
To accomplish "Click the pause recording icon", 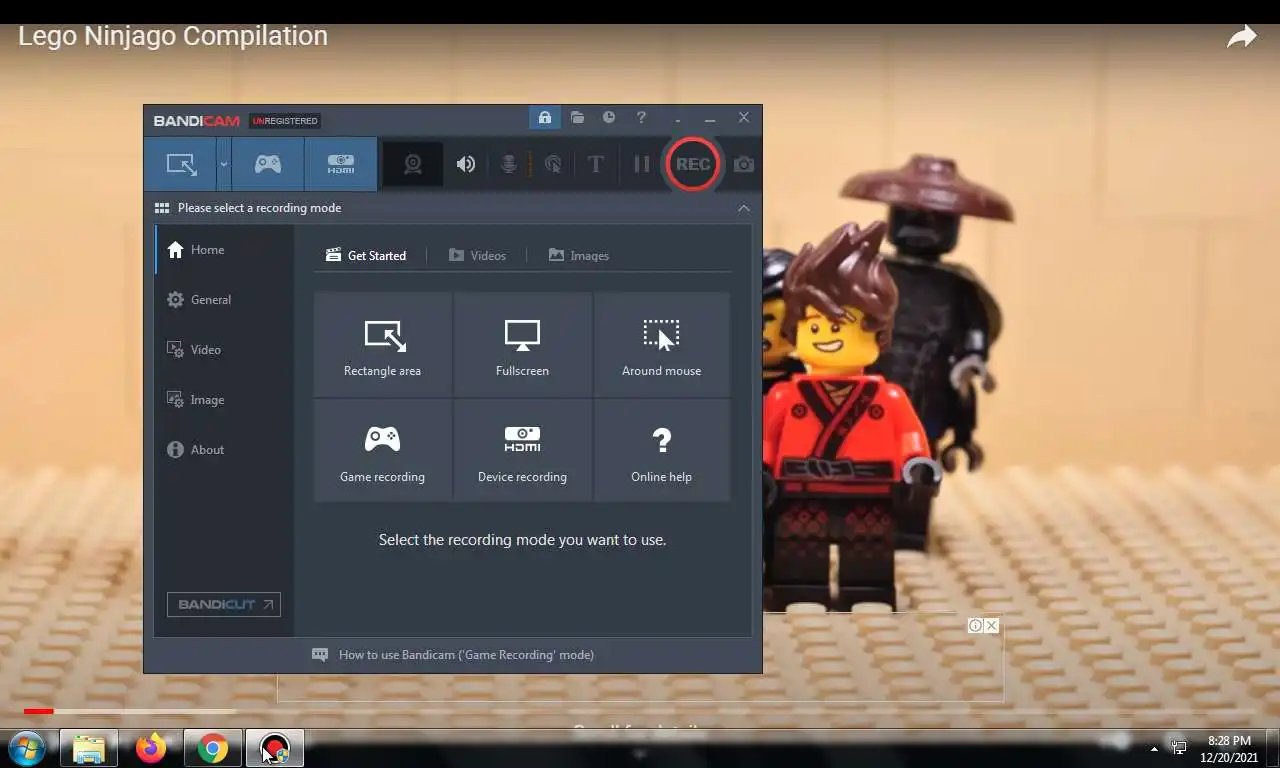I will point(642,164).
